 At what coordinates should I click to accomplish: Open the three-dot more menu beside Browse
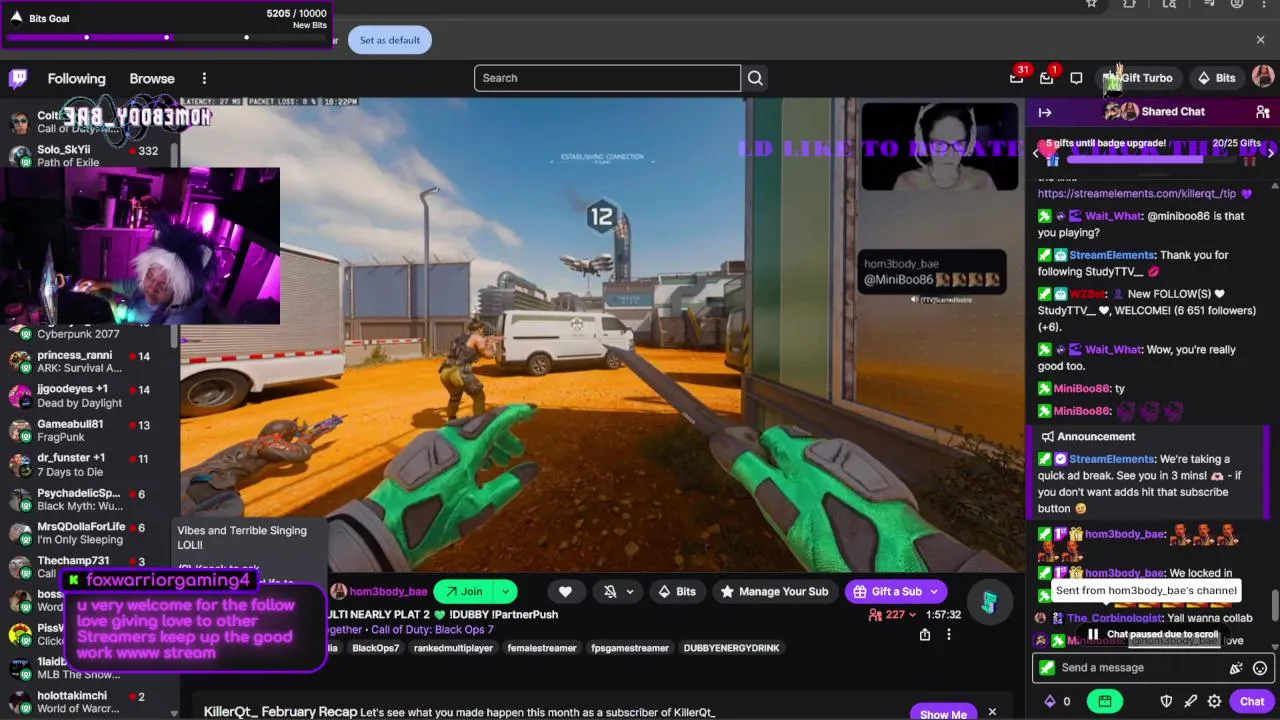(x=204, y=78)
